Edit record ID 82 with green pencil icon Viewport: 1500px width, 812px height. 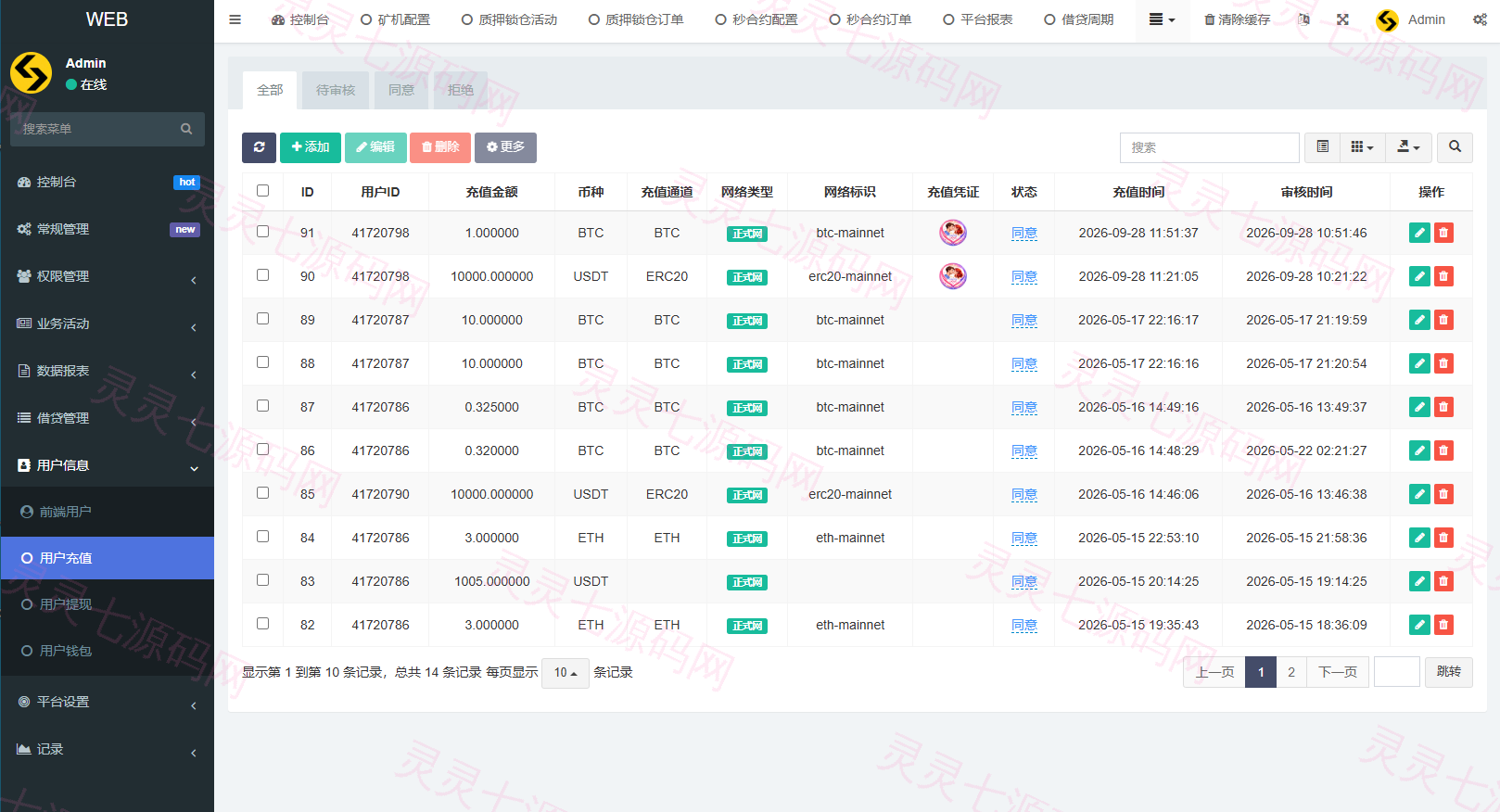[x=1419, y=625]
